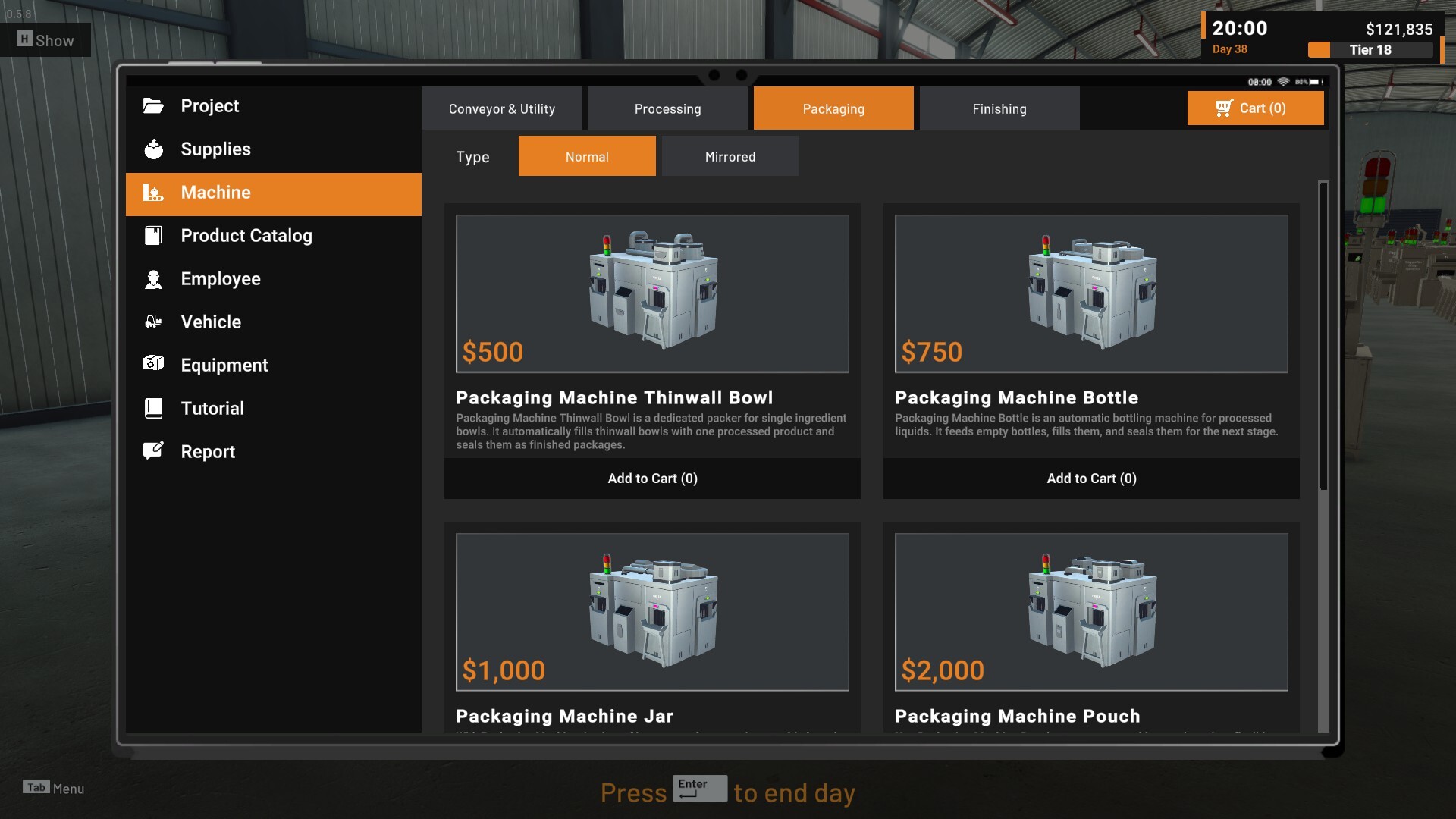Open the Tutorial book icon
Screen dimensions: 1456x819
coord(153,409)
